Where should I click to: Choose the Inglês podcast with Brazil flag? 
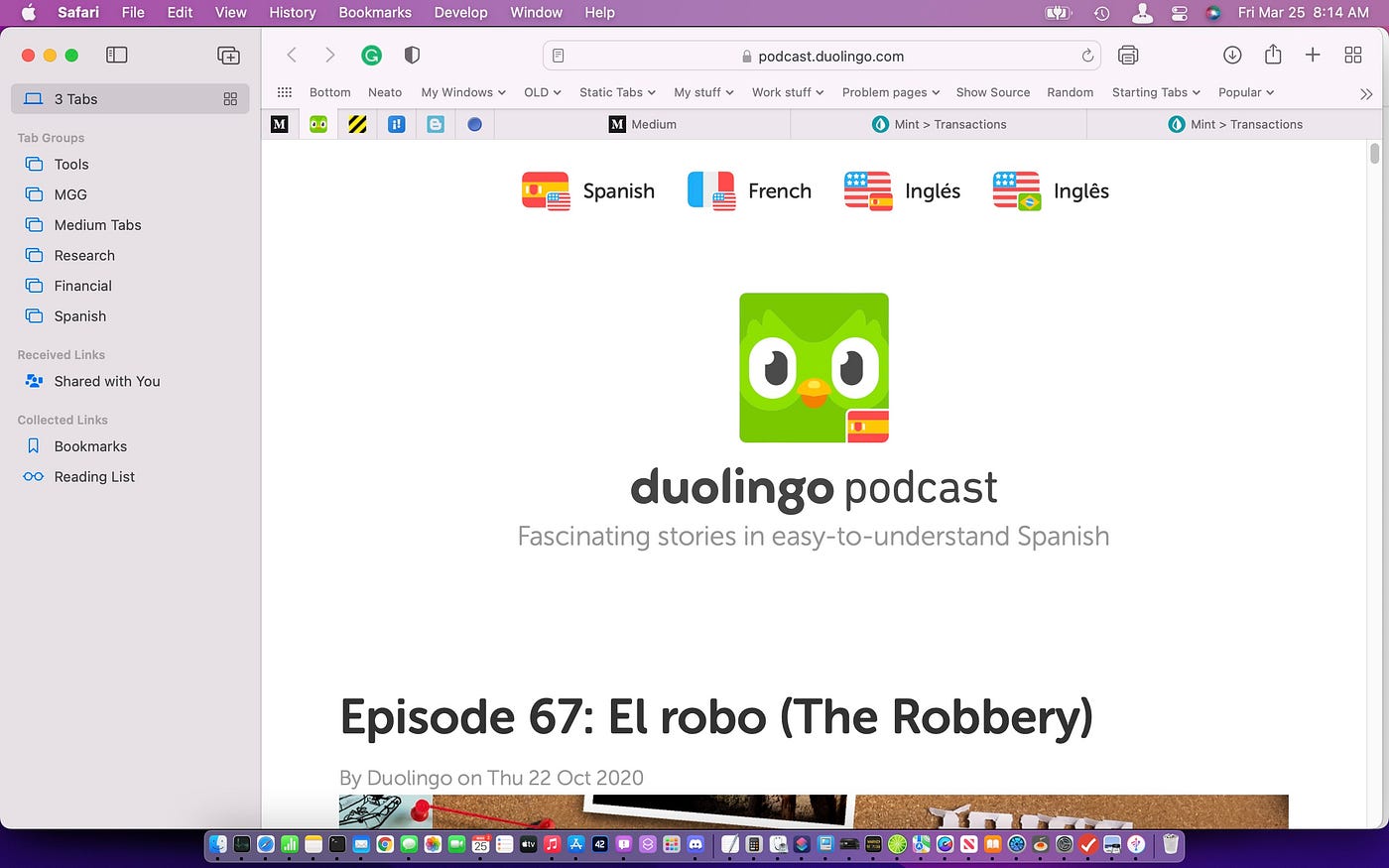tap(1051, 191)
